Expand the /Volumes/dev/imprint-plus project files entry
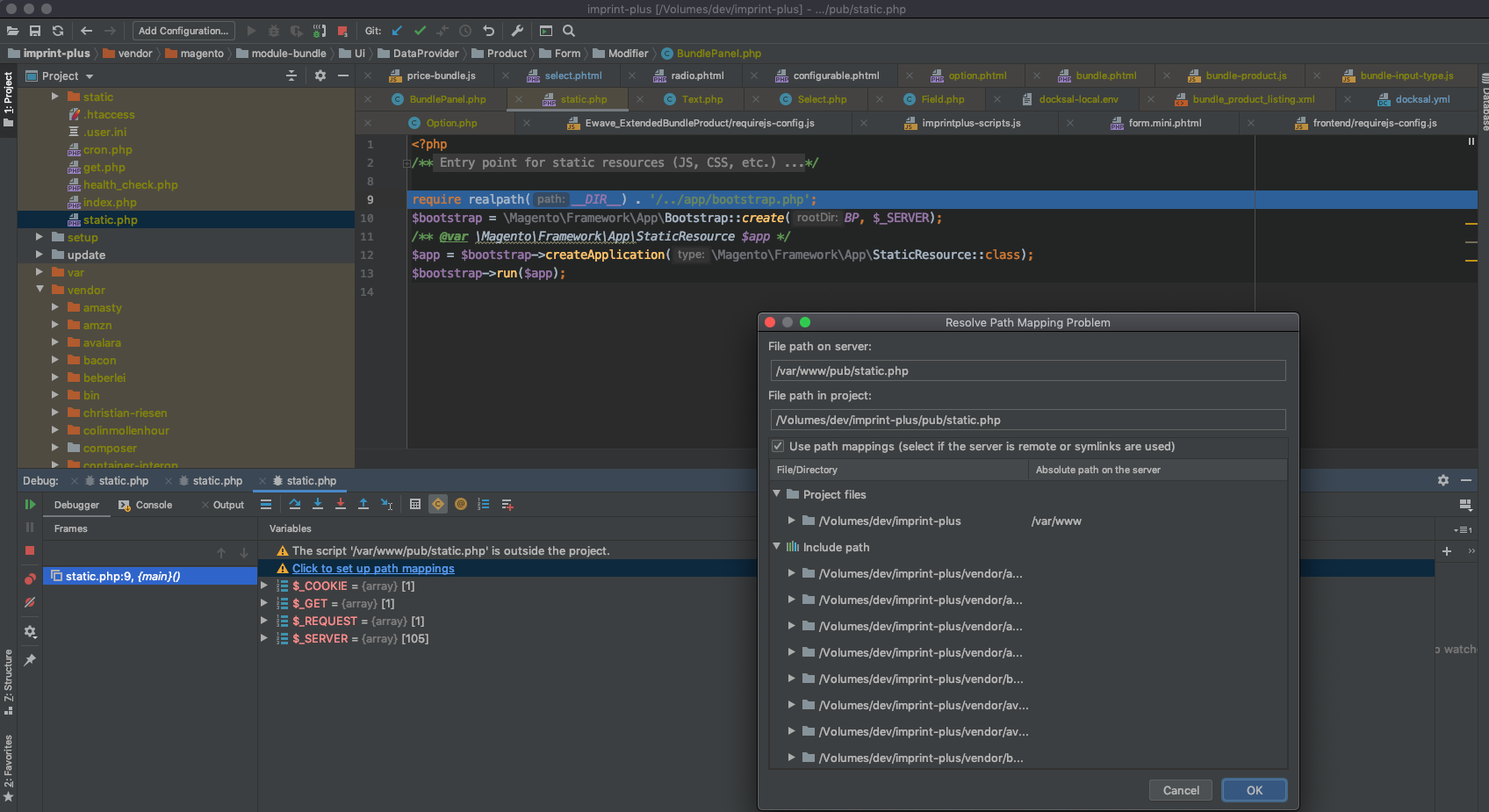 791,521
